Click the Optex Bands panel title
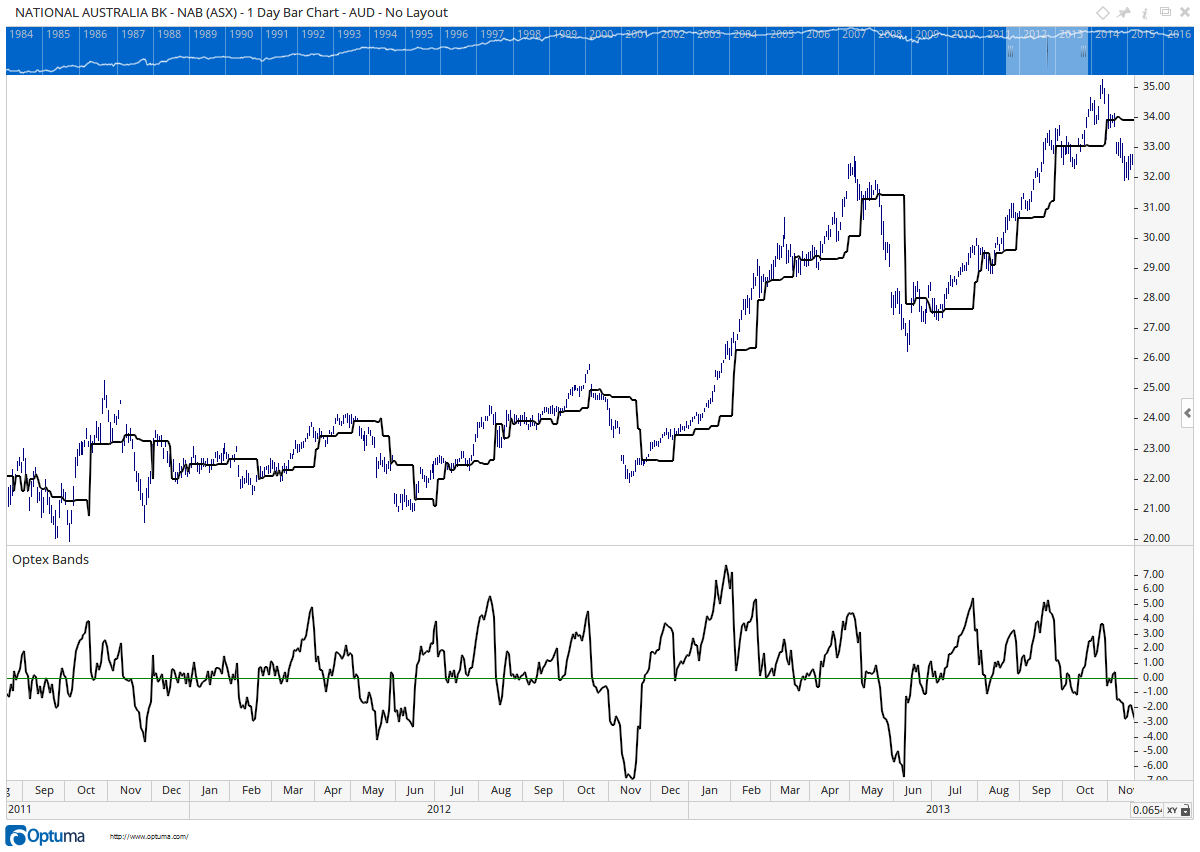This screenshot has height=852, width=1200. click(50, 559)
